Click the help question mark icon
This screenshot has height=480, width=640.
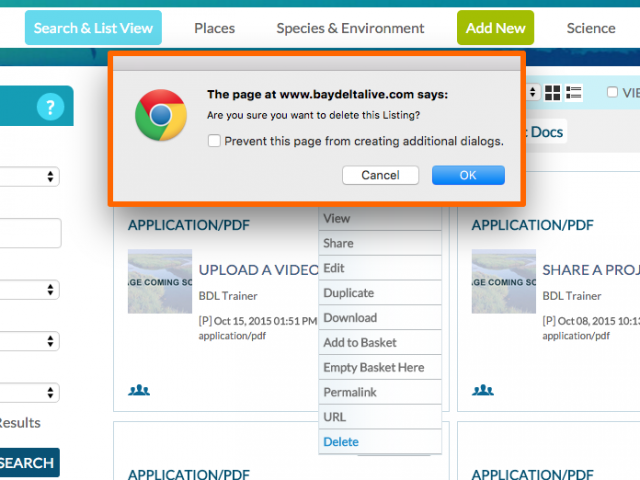tap(50, 107)
